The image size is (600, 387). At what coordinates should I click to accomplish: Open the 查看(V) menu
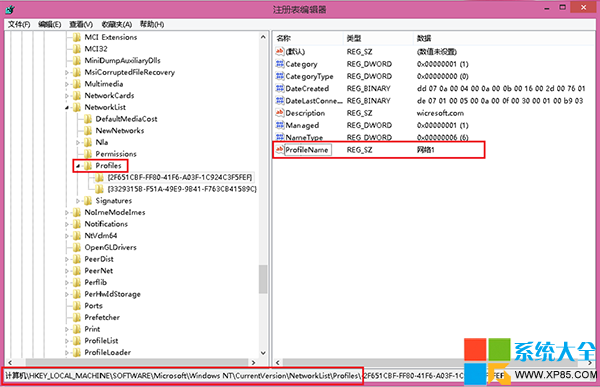81,24
